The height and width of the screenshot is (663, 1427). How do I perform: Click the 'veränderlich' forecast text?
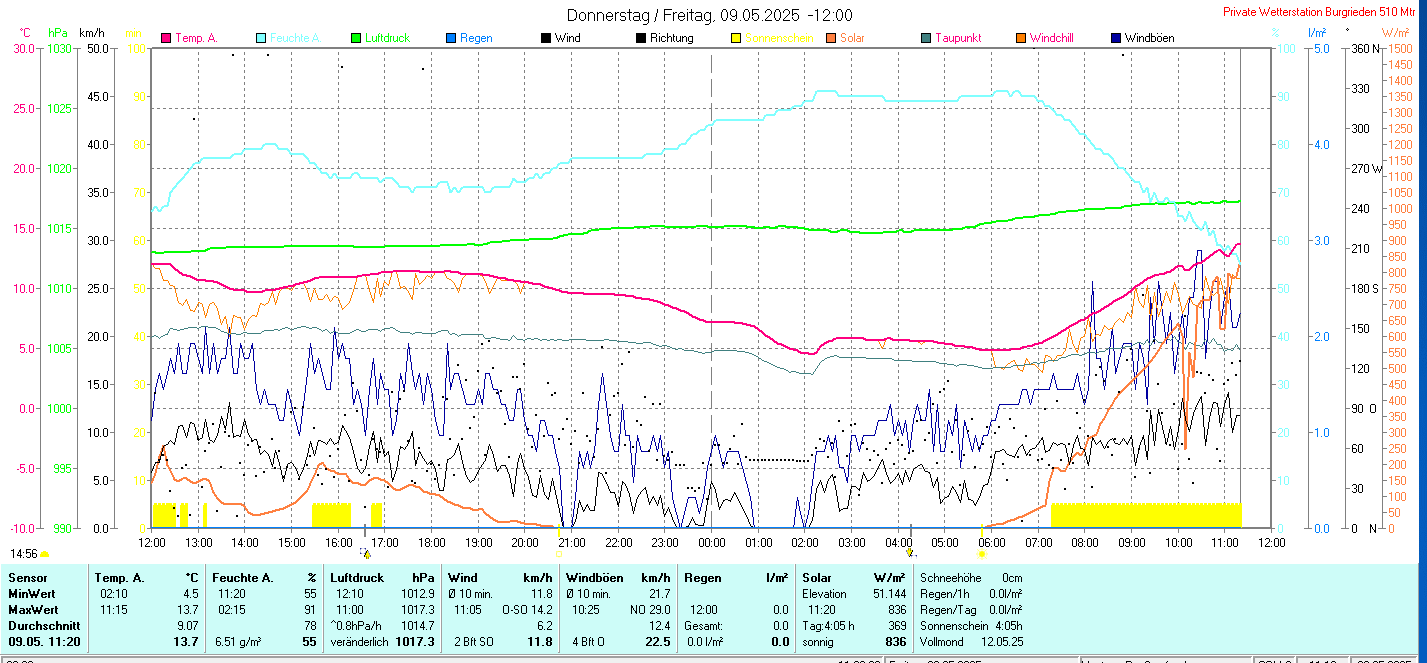click(x=360, y=642)
